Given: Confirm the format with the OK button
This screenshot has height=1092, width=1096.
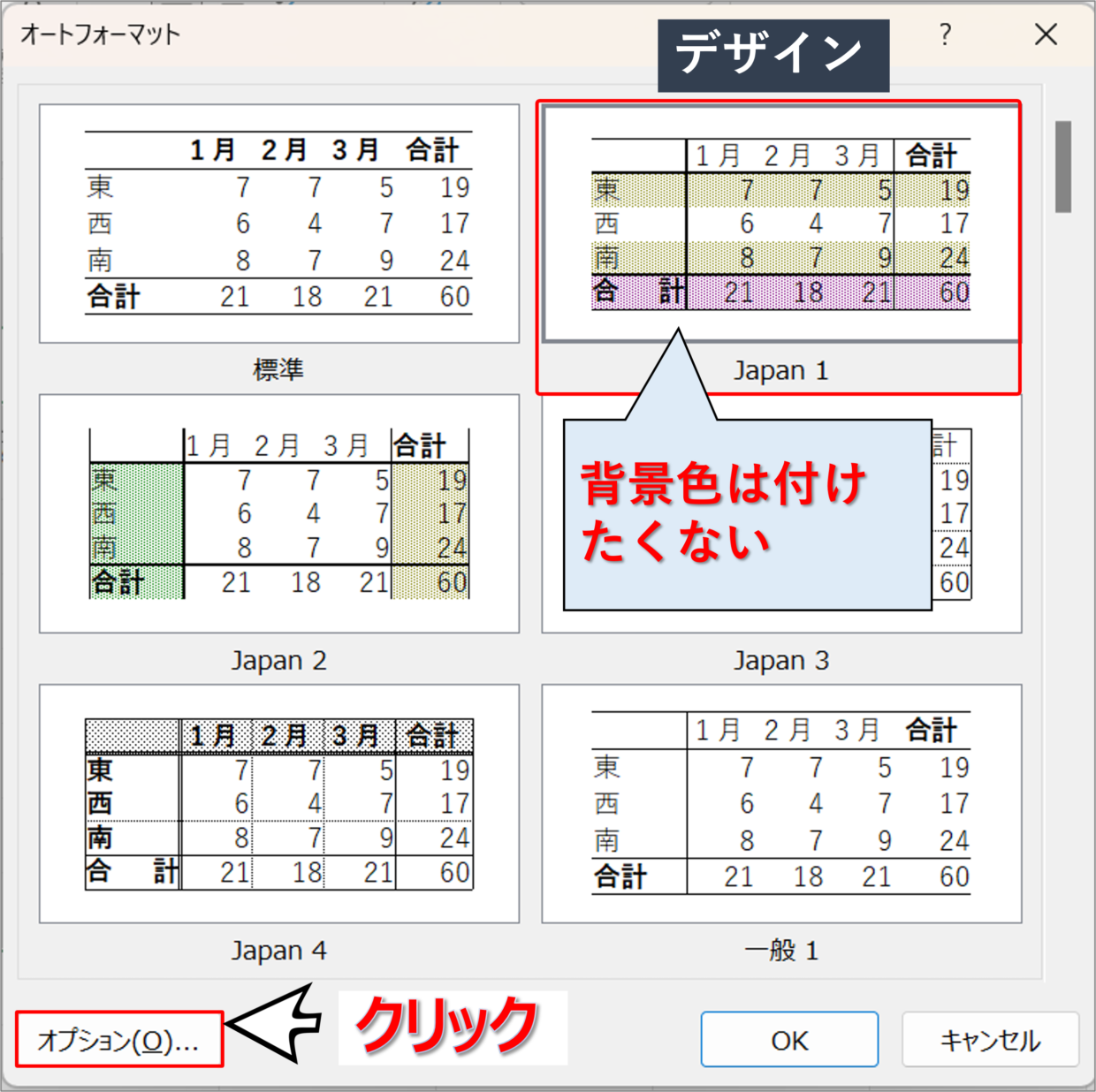Looking at the screenshot, I should (788, 1040).
